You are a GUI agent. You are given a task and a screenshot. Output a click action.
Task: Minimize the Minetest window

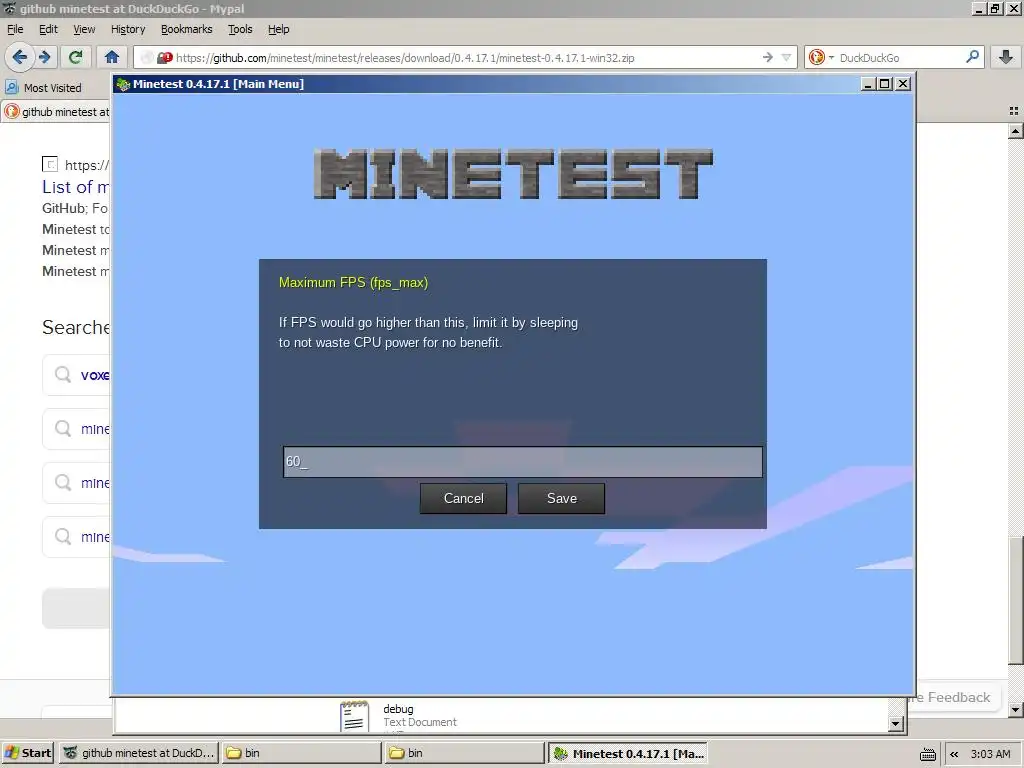pos(868,84)
